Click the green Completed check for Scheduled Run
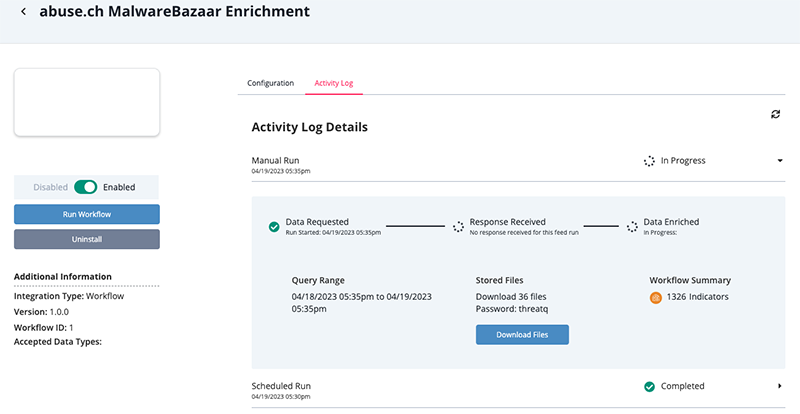The image size is (800, 414). tap(649, 387)
